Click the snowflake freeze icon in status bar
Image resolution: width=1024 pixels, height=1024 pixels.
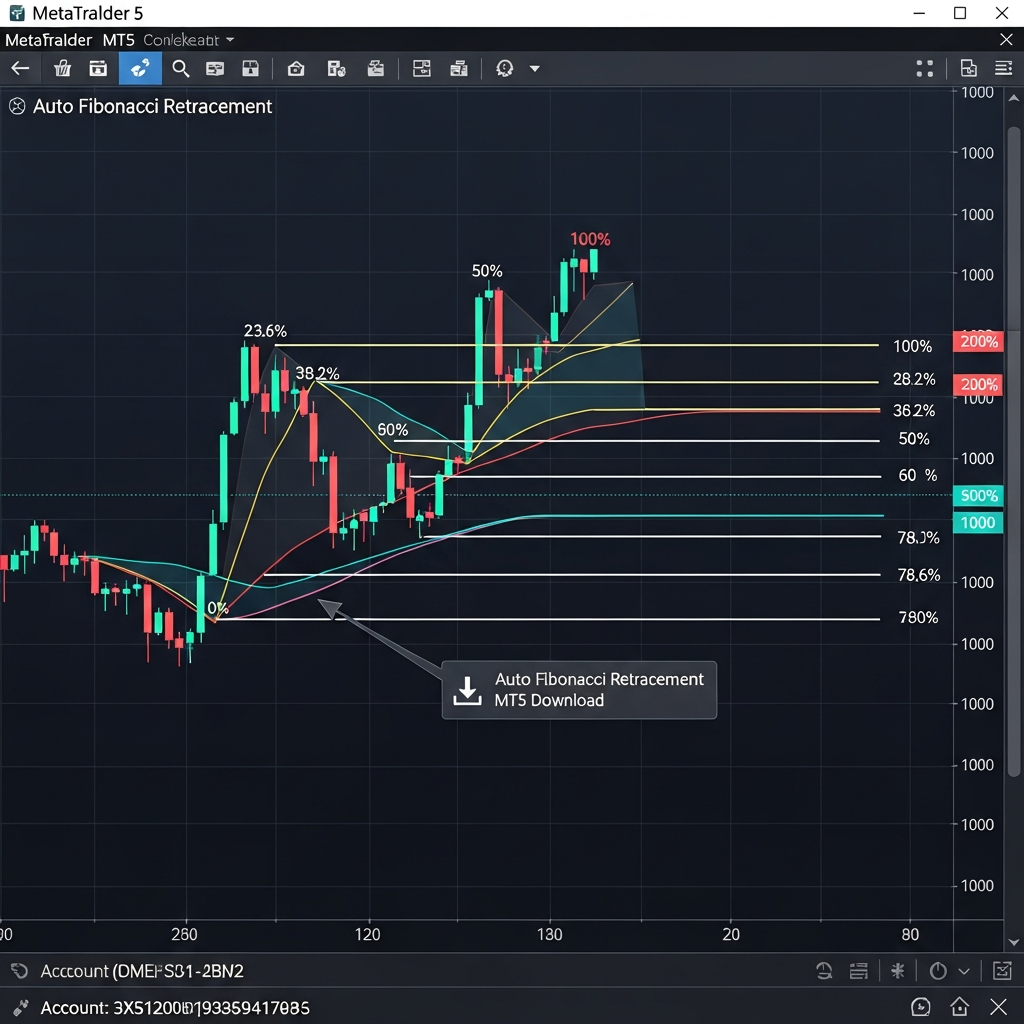click(898, 971)
